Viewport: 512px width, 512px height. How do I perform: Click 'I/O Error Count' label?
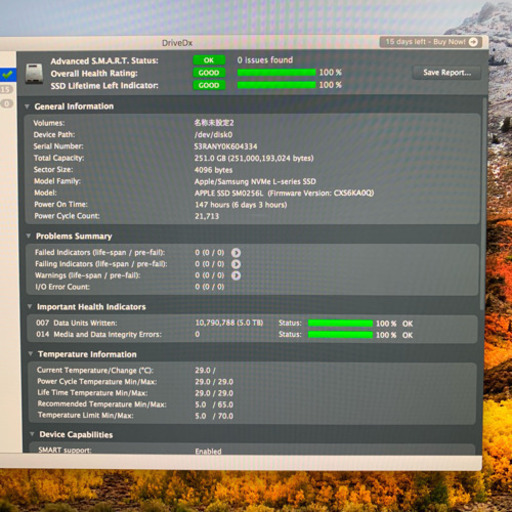point(62,287)
